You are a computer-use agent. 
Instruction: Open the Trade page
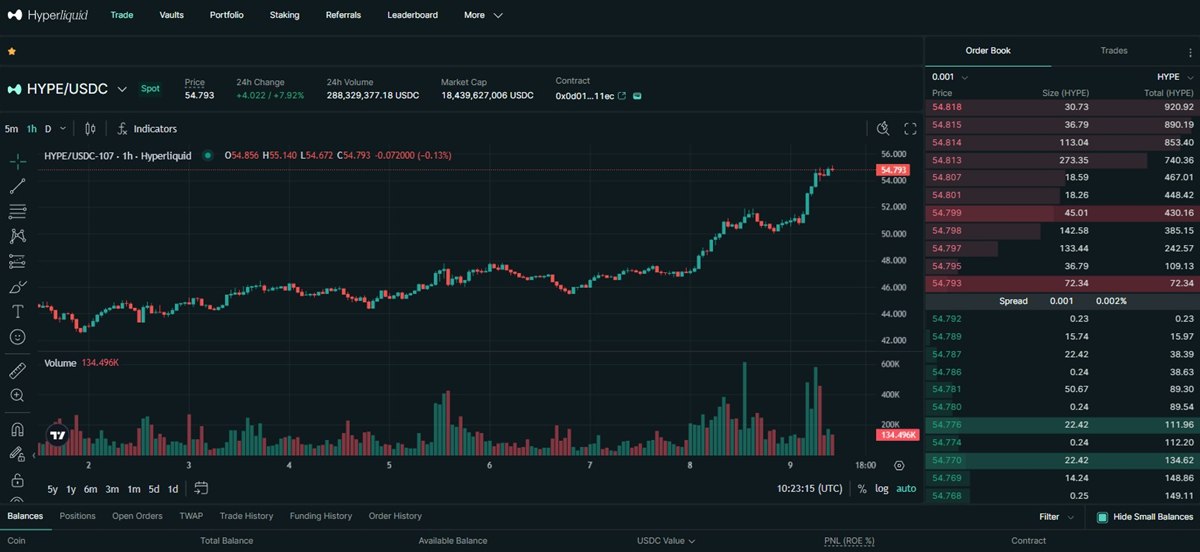point(122,15)
